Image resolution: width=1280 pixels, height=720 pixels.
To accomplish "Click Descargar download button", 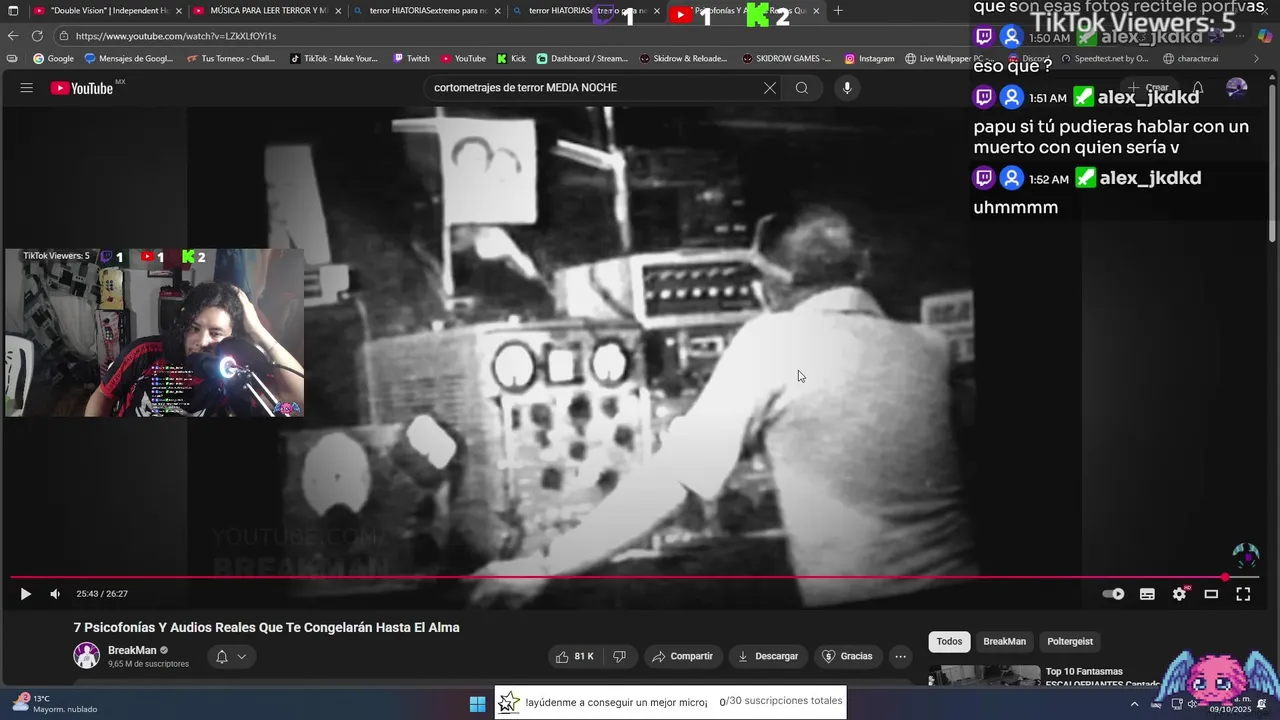I will [x=768, y=656].
